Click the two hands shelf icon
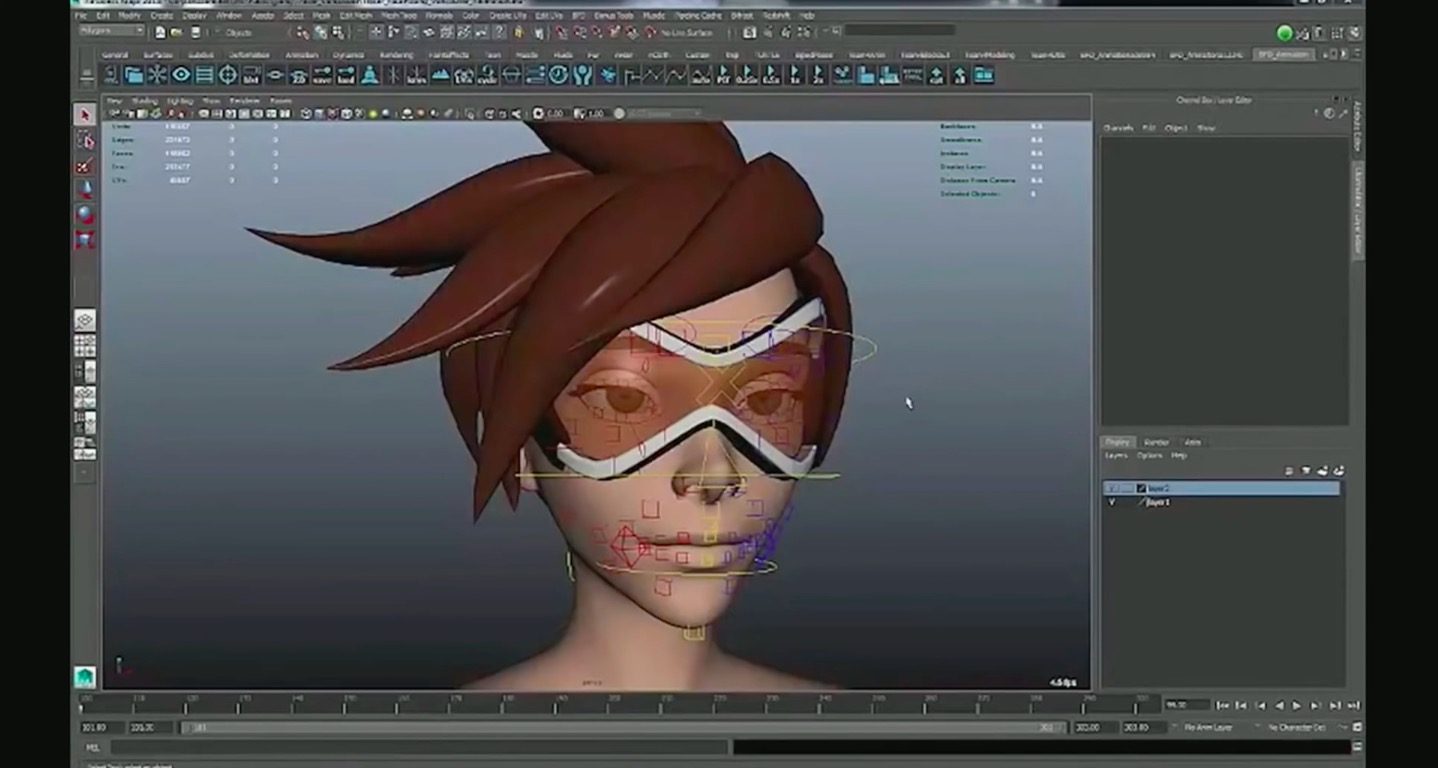Screen dimensions: 1438x768 point(582,75)
